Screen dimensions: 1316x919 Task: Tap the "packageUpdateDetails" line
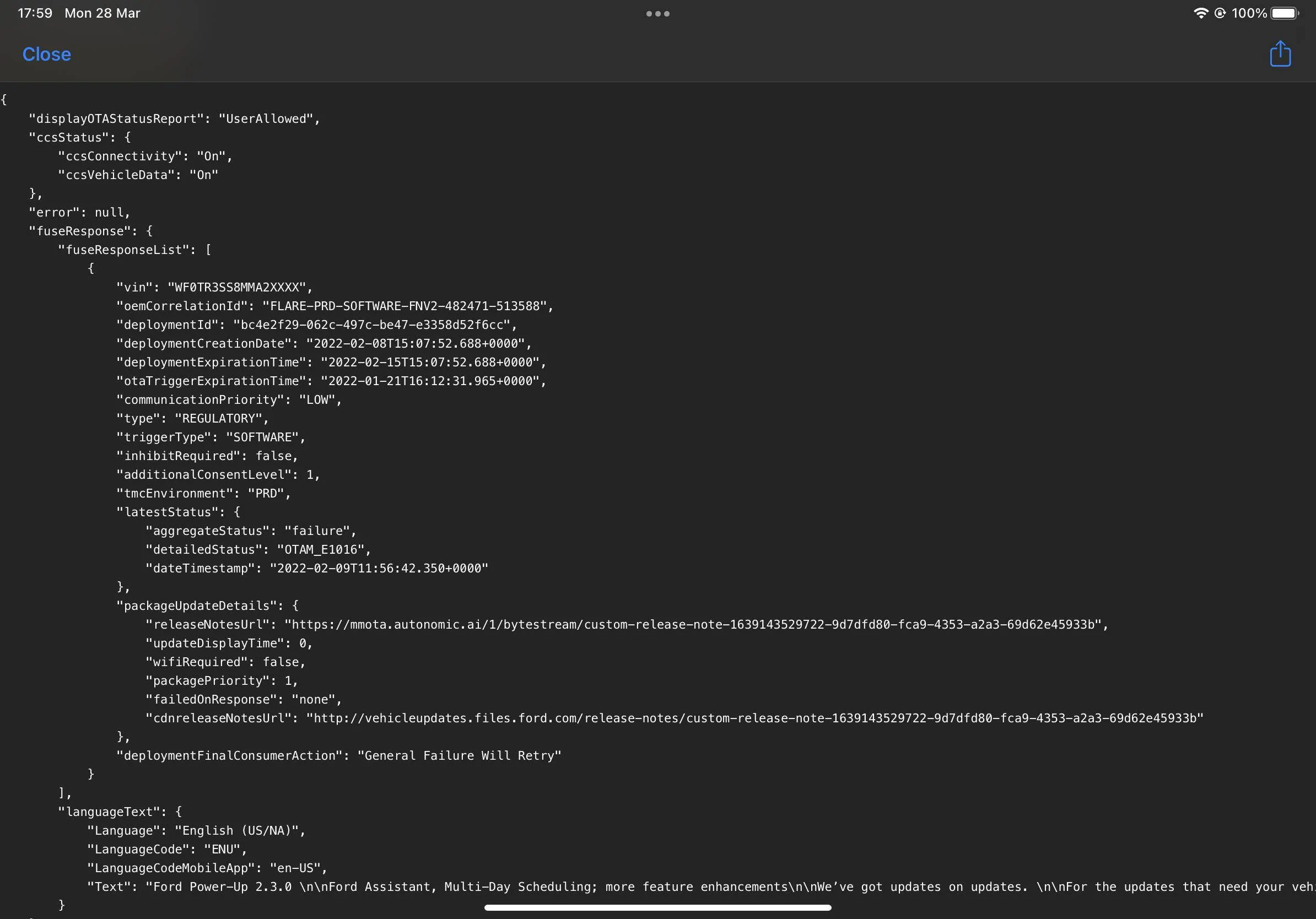(x=208, y=606)
